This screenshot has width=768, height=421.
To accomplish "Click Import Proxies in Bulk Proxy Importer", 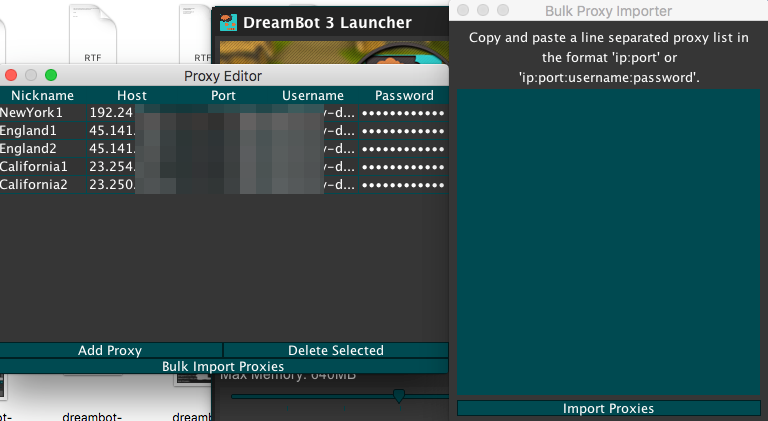I will (x=608, y=408).
